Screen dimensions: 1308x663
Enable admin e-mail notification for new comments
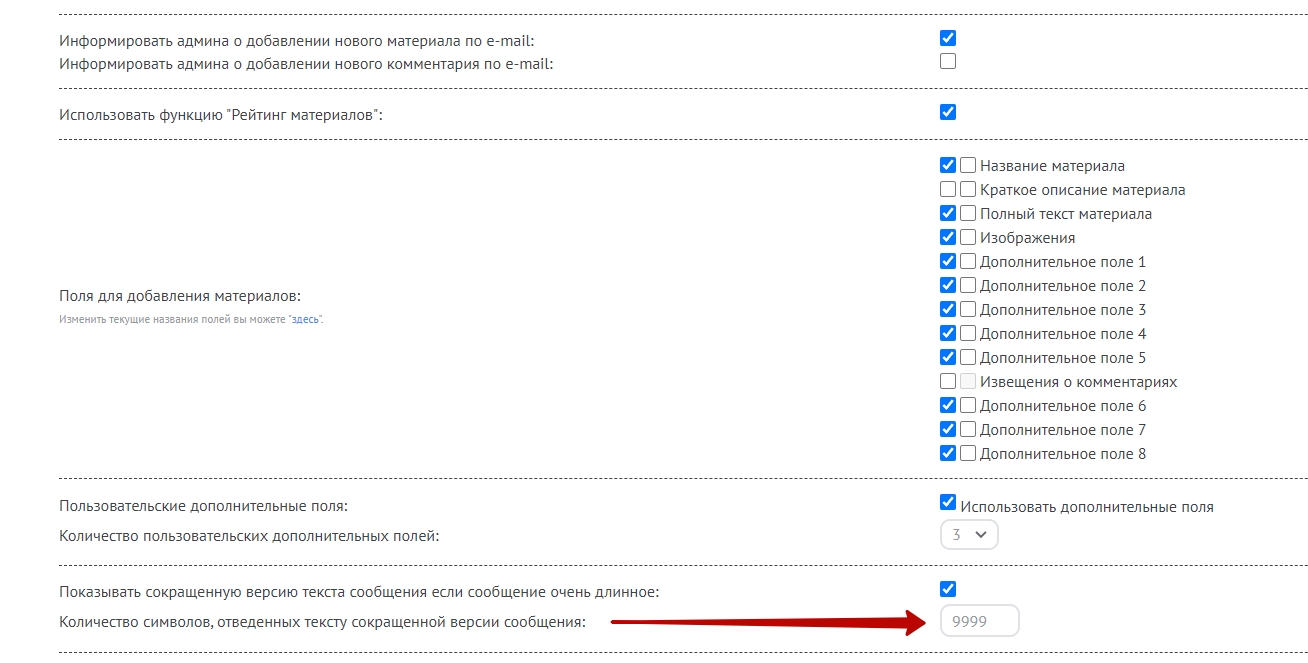[x=948, y=62]
